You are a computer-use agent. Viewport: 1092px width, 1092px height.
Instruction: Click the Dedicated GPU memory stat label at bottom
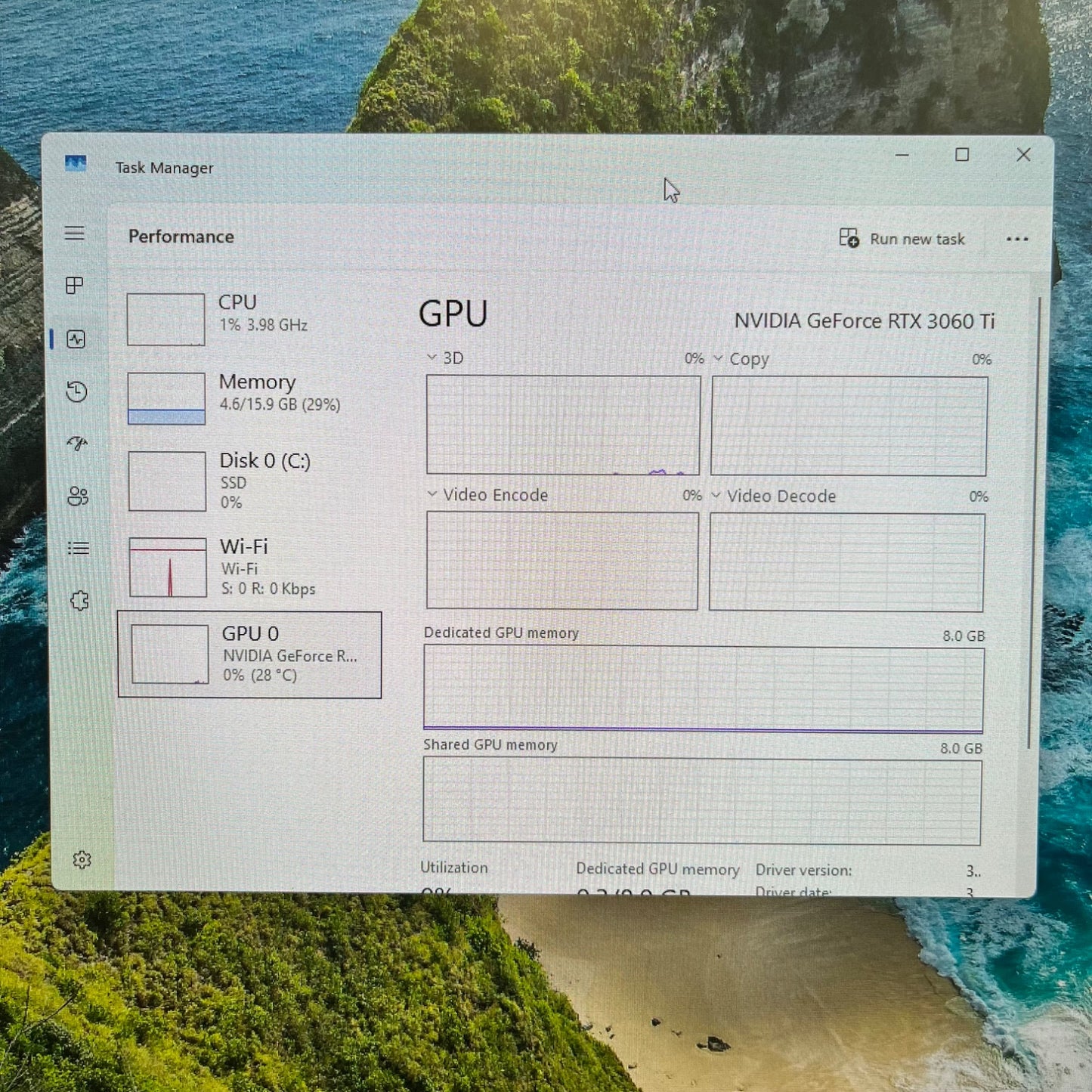pyautogui.click(x=657, y=870)
